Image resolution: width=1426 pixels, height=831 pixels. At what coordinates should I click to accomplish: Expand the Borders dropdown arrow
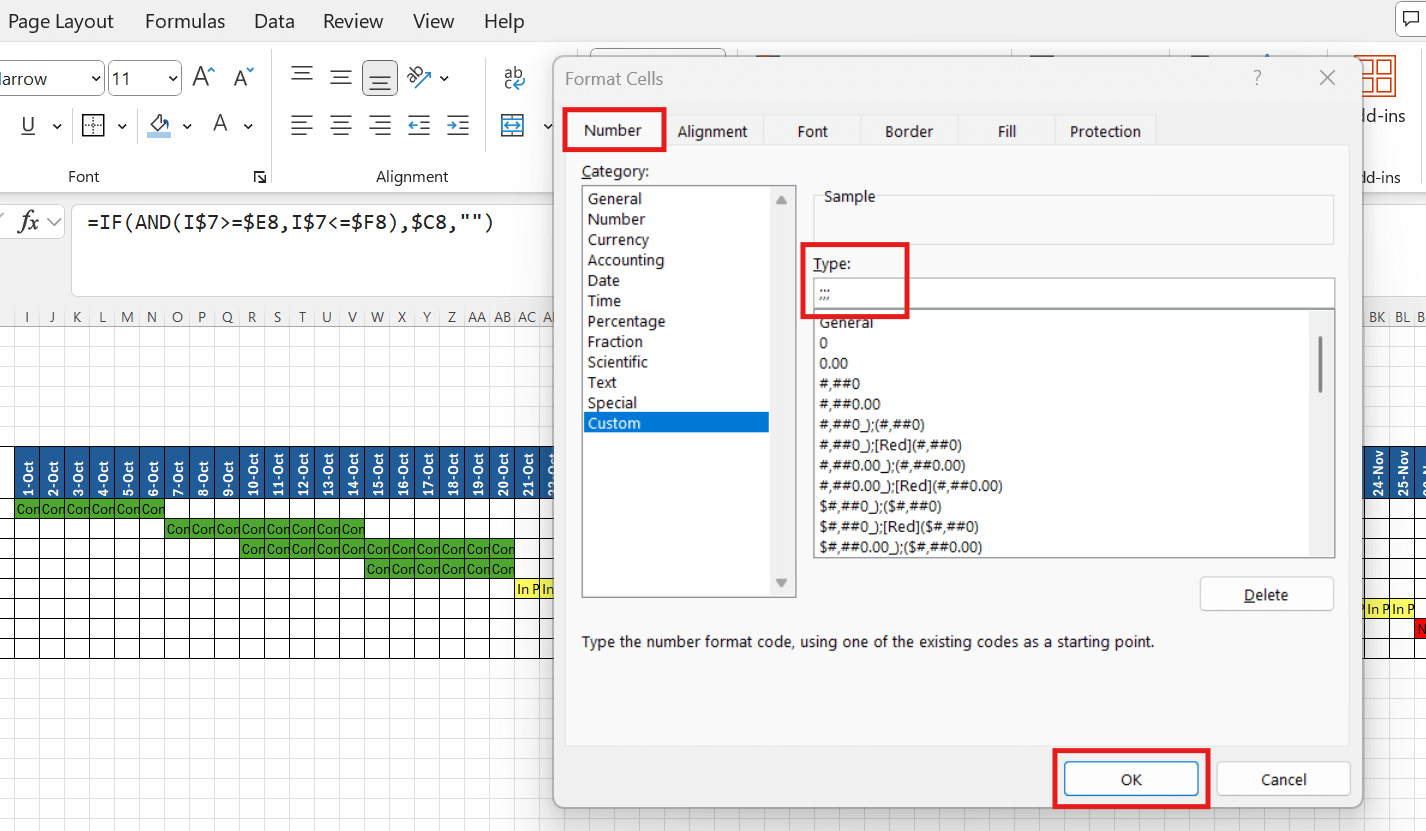(122, 126)
